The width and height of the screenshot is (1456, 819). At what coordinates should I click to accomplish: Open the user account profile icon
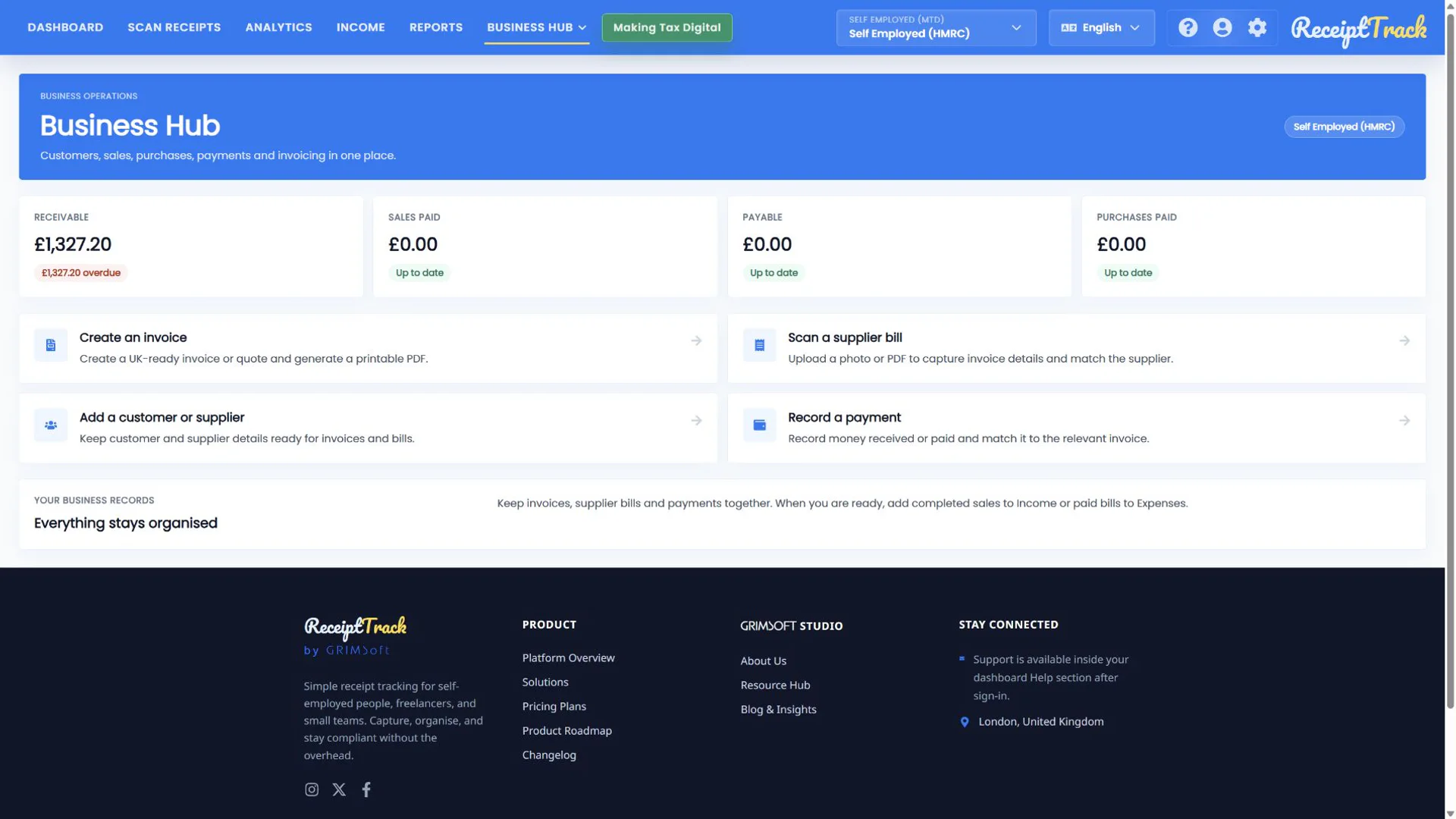click(x=1222, y=28)
